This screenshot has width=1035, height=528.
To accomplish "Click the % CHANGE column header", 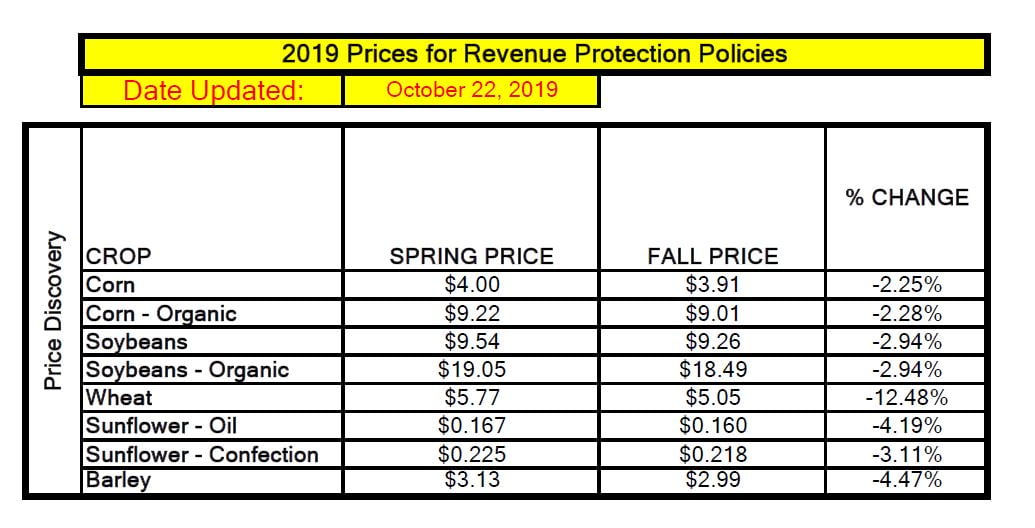I will click(x=907, y=197).
